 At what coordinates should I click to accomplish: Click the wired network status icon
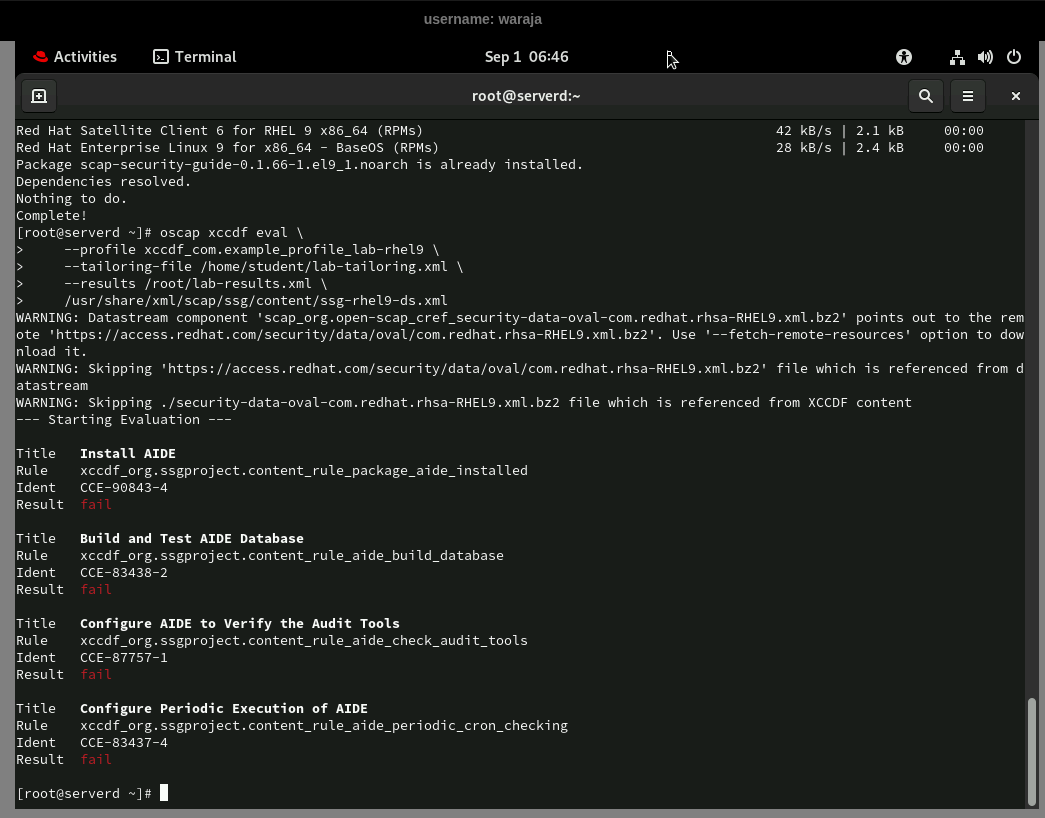957,57
